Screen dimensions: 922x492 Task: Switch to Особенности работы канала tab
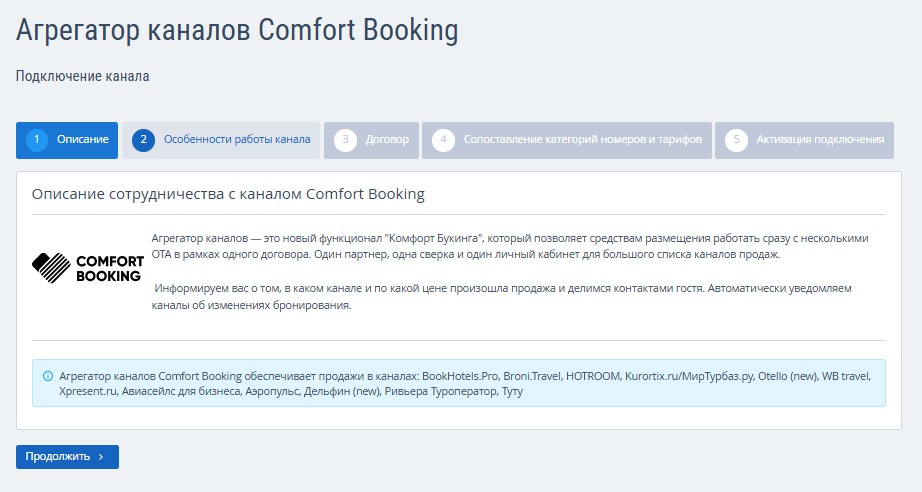coord(237,140)
